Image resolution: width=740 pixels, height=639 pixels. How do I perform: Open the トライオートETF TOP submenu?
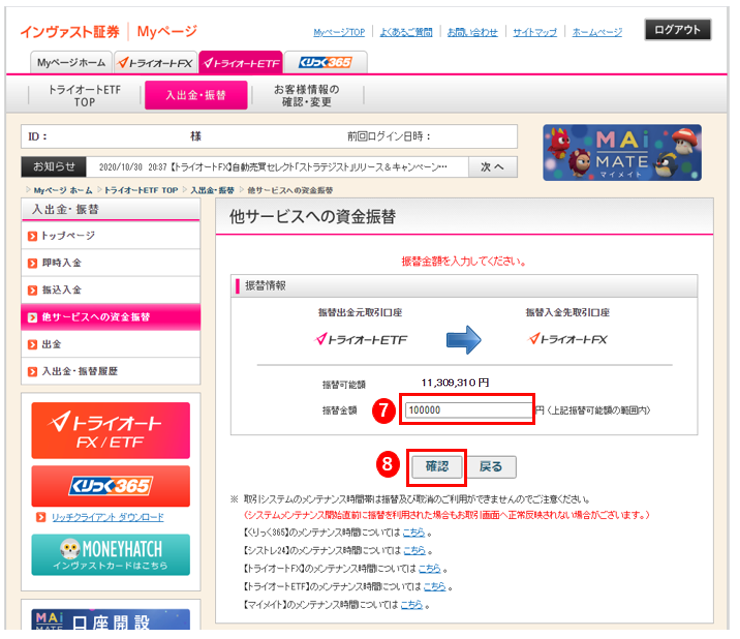(x=84, y=96)
